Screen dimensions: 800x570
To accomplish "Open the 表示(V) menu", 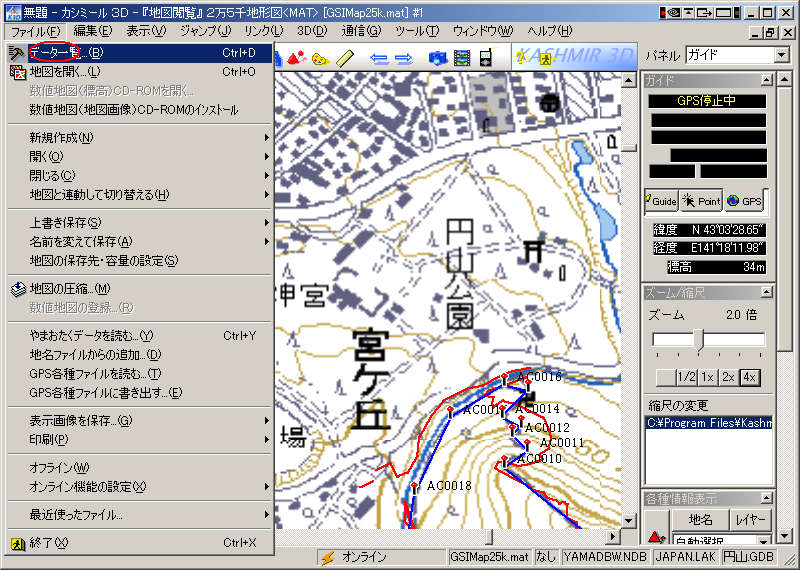I will (x=146, y=31).
